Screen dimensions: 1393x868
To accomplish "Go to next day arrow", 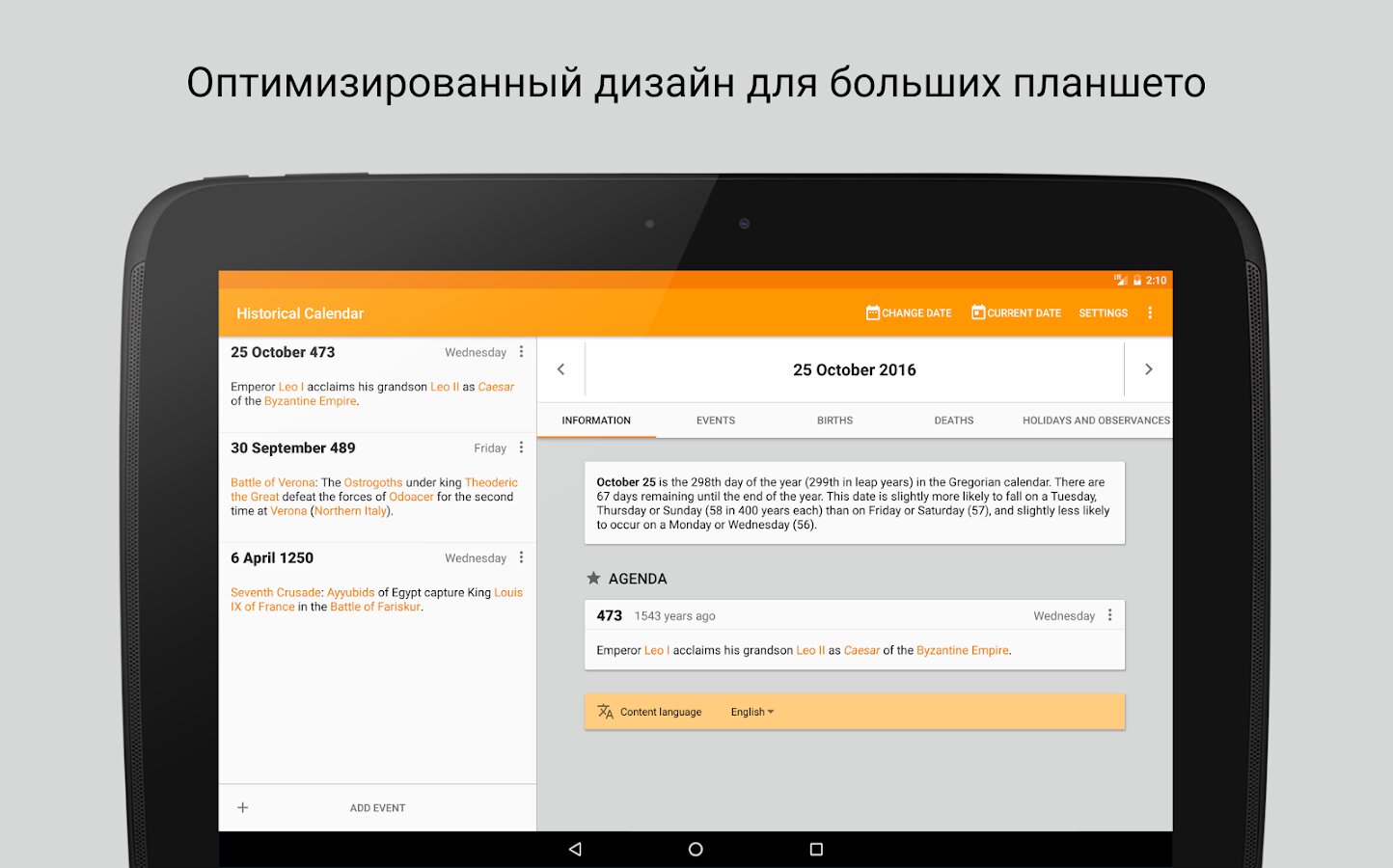I will [1148, 369].
